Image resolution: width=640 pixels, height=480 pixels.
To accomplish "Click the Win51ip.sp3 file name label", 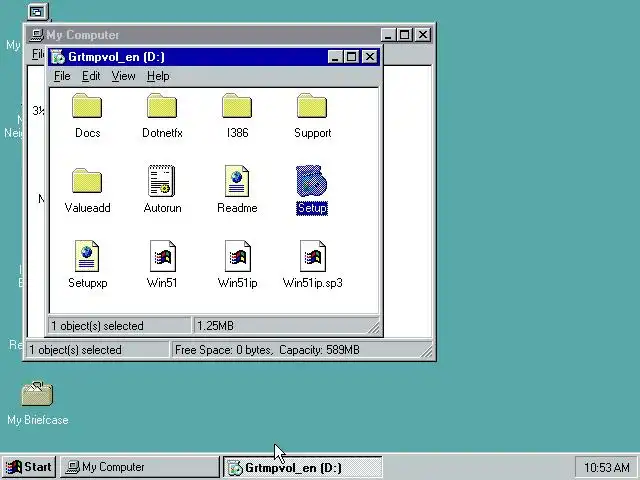I will 313,283.
